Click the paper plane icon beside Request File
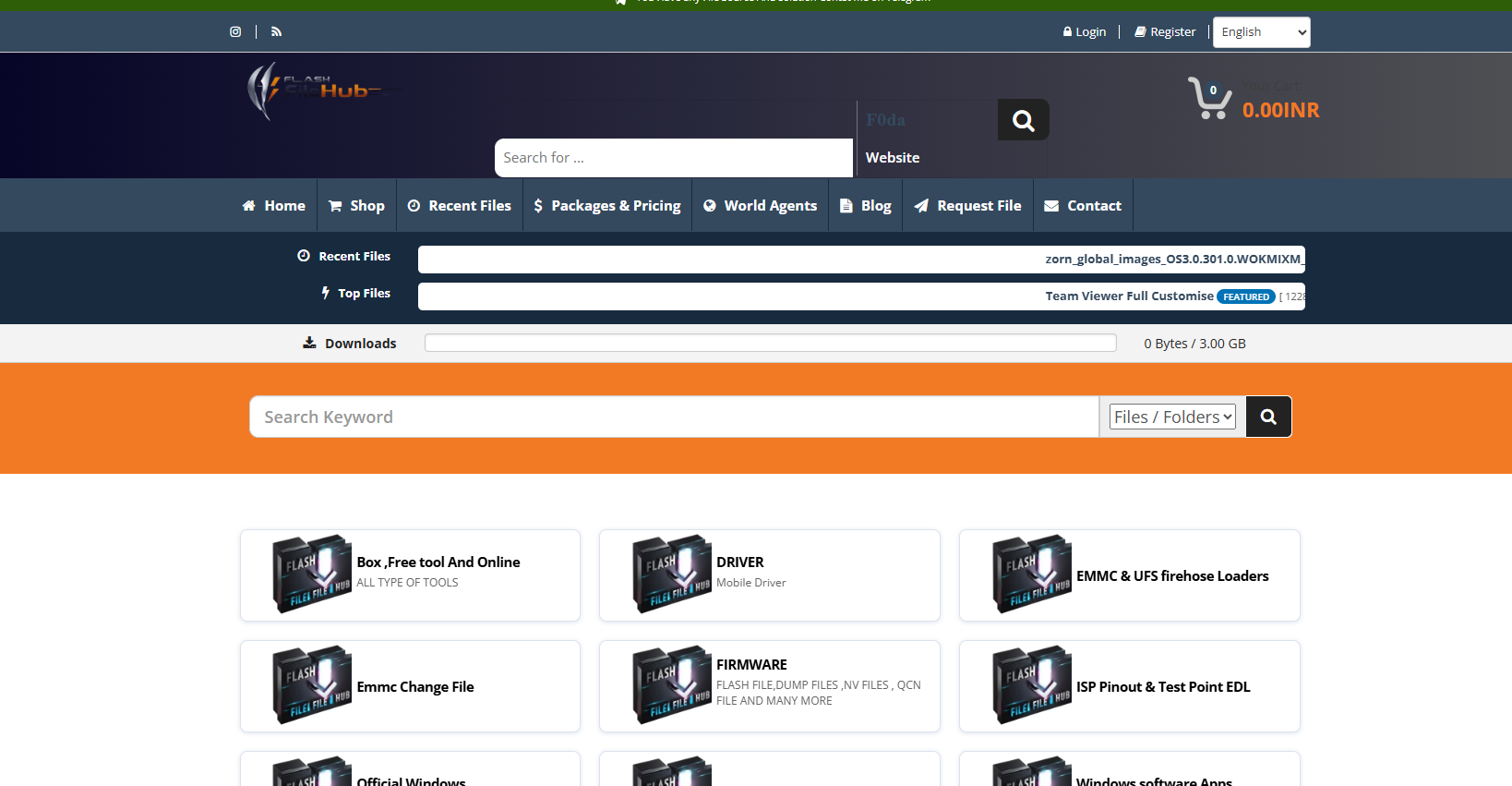The width and height of the screenshot is (1512, 786). (x=921, y=206)
